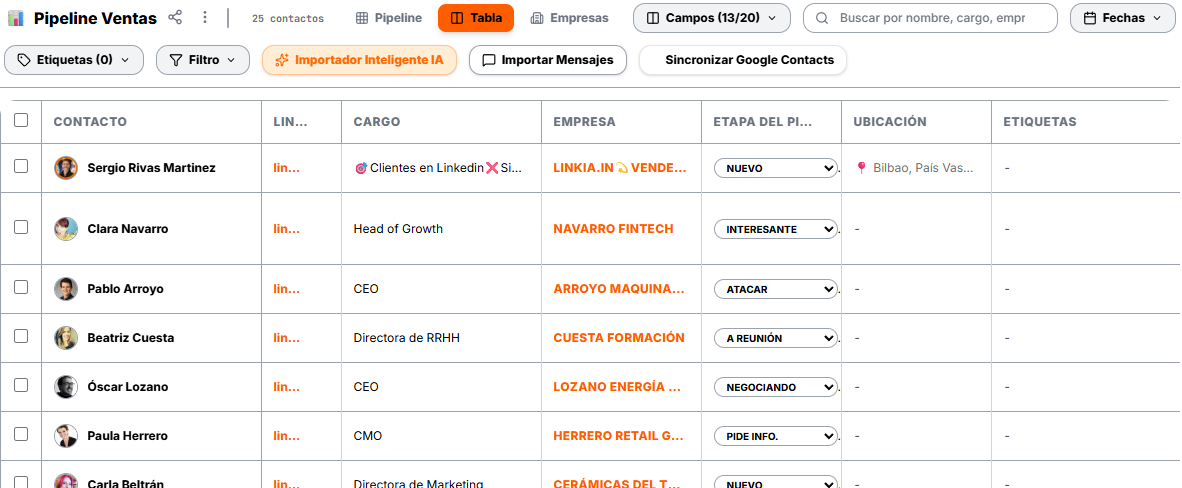Open Sergio Rivas Martinez avatar
1182x488 pixels.
click(x=66, y=167)
